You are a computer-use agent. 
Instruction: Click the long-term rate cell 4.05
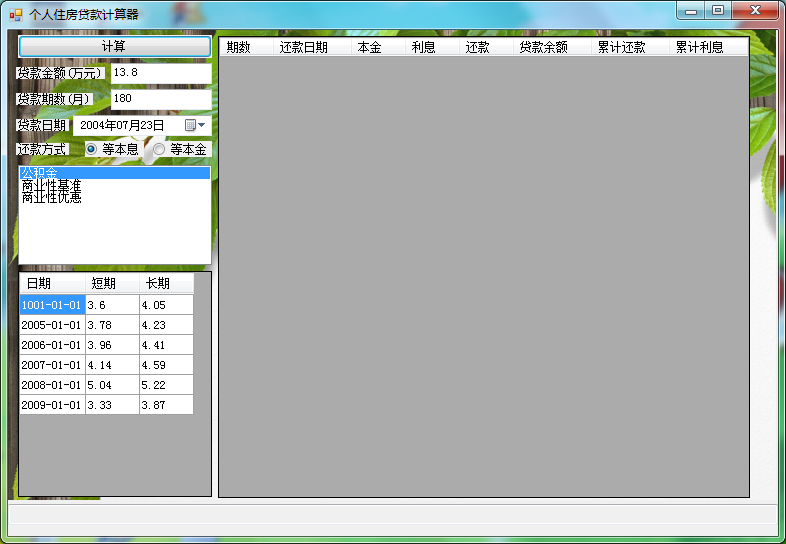pyautogui.click(x=166, y=305)
